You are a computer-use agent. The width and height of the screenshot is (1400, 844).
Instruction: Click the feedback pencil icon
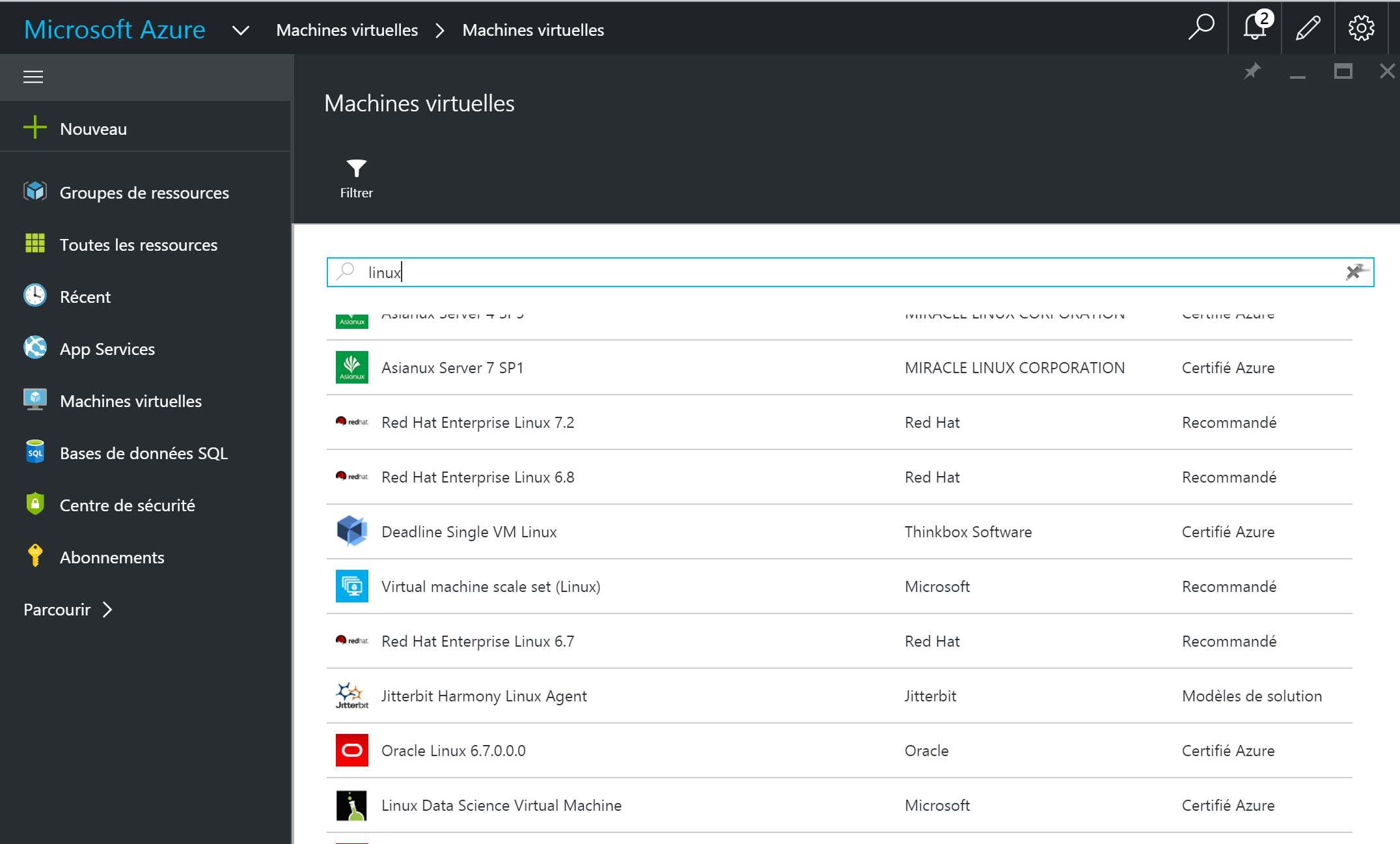pos(1307,28)
